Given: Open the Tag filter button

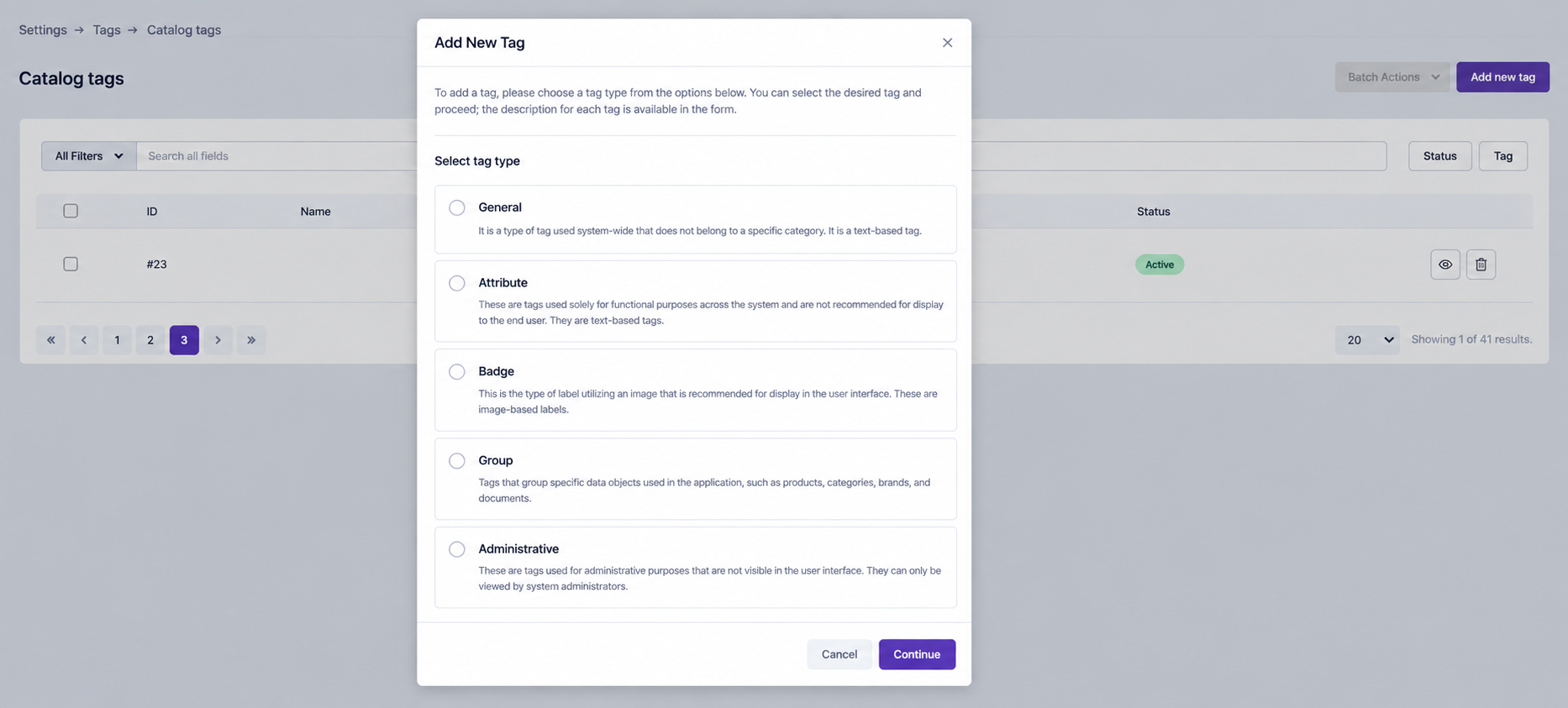Looking at the screenshot, I should pos(1502,156).
